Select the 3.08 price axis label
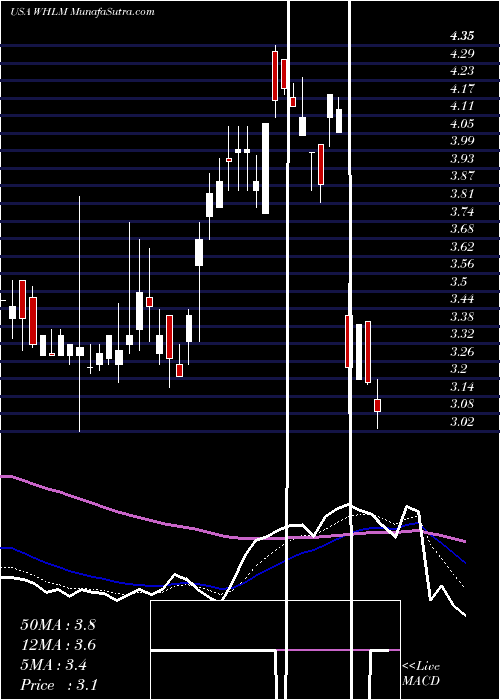This screenshot has height=700, width=500. (462, 404)
